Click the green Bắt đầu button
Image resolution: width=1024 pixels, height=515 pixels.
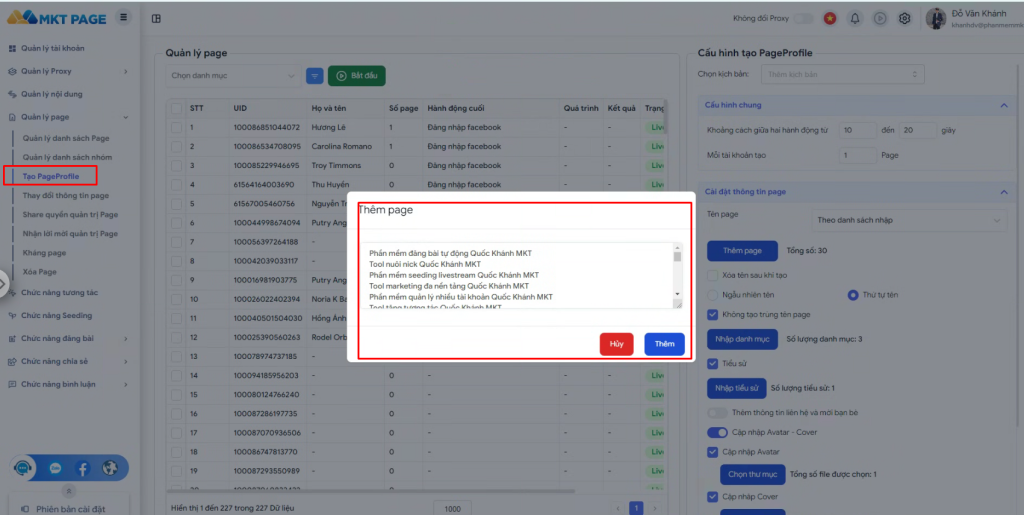[x=357, y=76]
